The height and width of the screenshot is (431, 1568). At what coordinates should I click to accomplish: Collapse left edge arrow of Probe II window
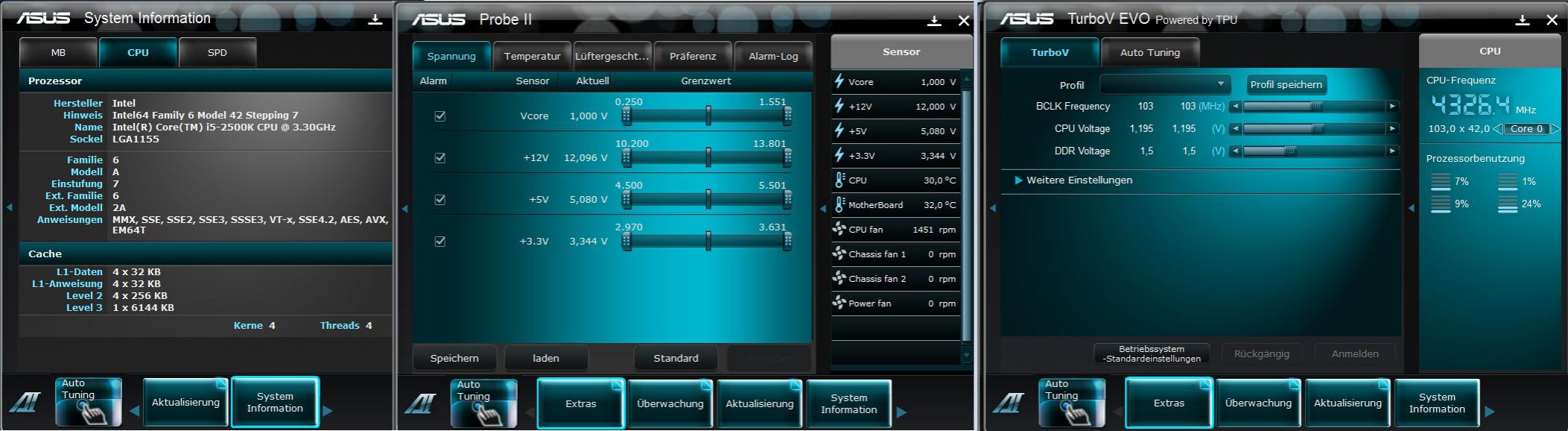pyautogui.click(x=404, y=209)
